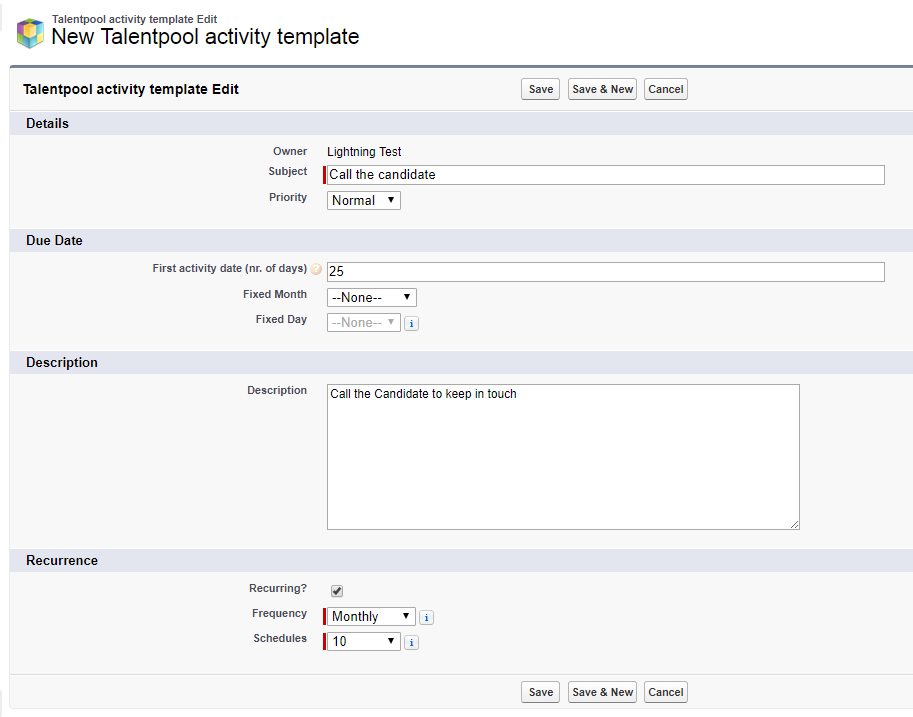Open help icon beside First activity date

[316, 269]
